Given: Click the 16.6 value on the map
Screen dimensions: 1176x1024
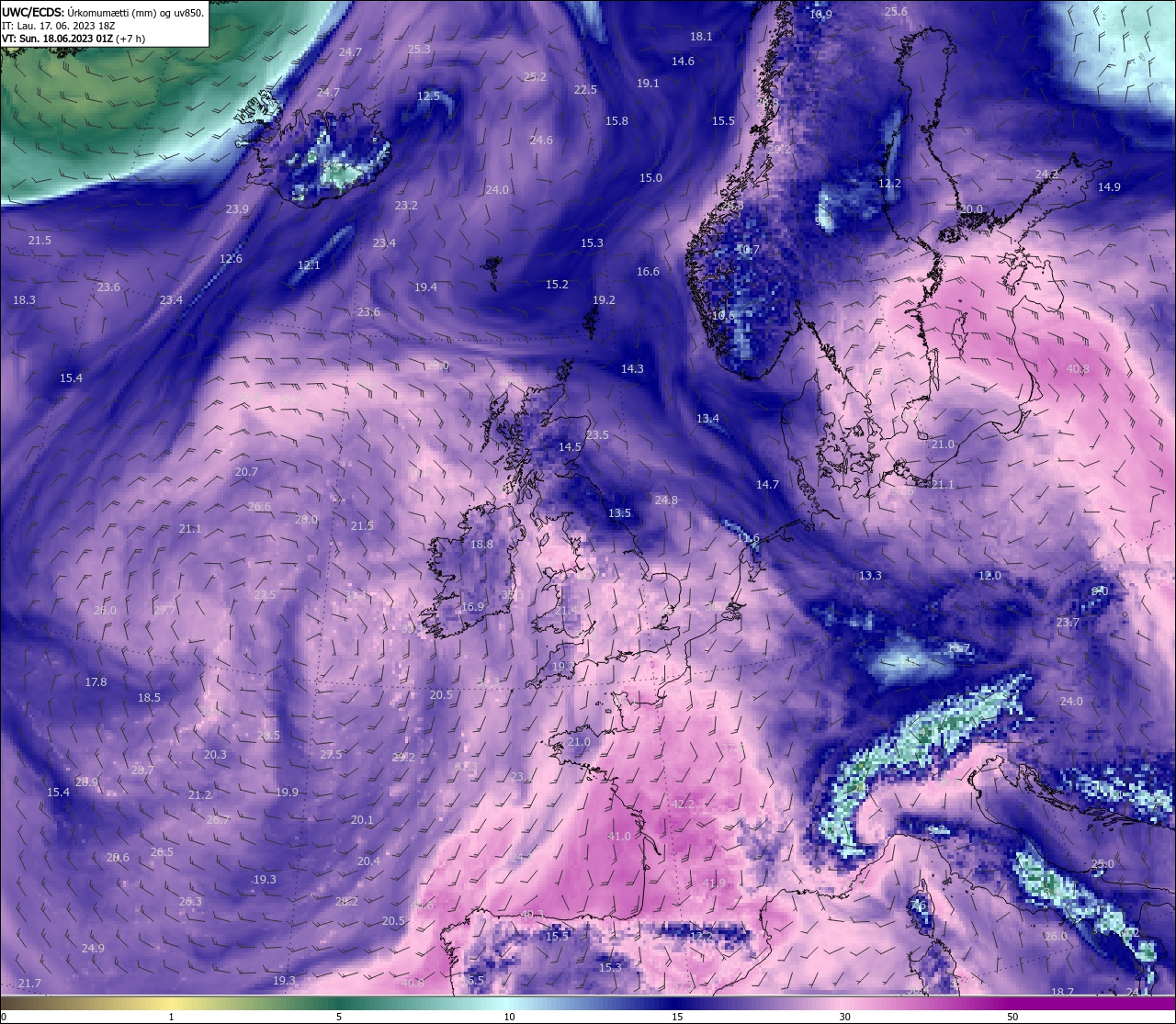Looking at the screenshot, I should click(648, 272).
